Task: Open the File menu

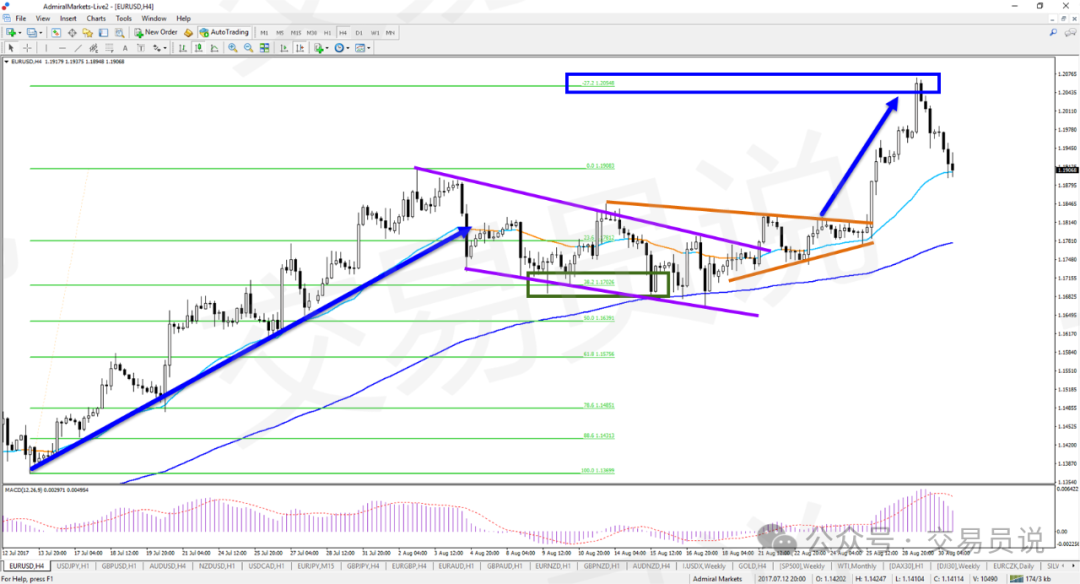Action: tap(21, 19)
